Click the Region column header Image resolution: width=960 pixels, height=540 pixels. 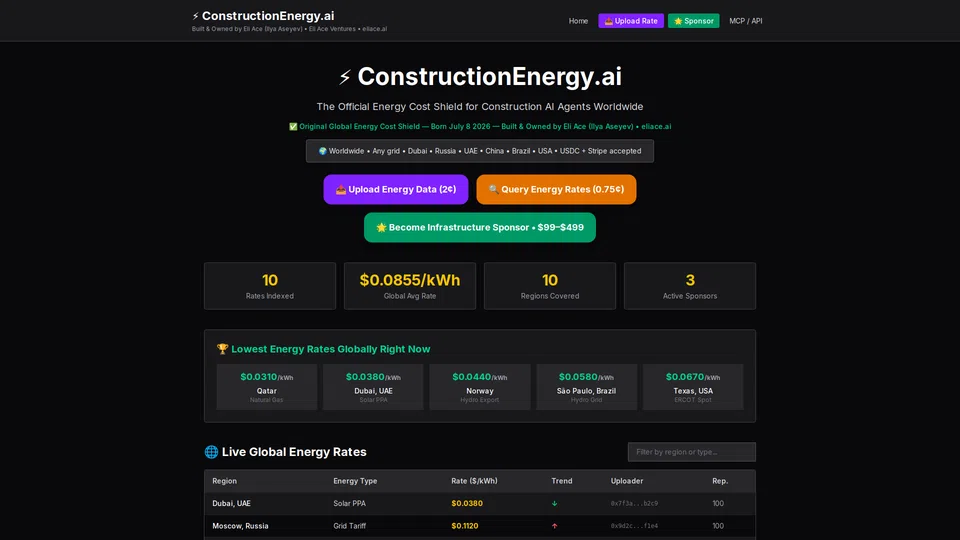tap(224, 481)
